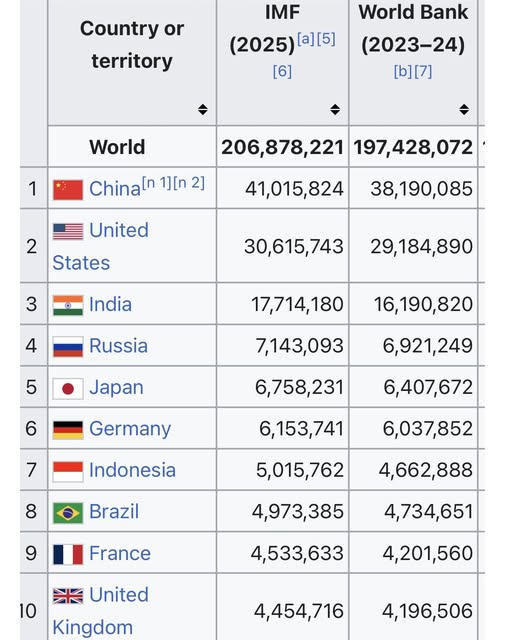Viewport: 505px width, 640px height.
Task: Select United Kingdom IMF value 4,454,716
Action: coord(298,611)
